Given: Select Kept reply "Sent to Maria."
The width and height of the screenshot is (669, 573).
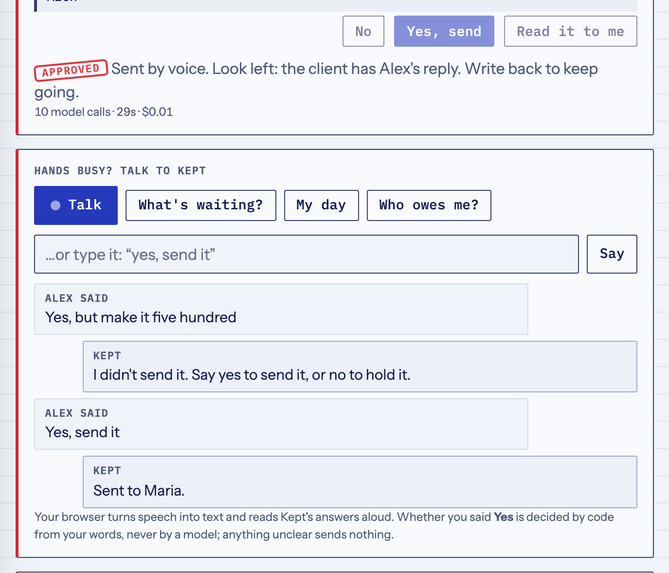Looking at the screenshot, I should tap(360, 482).
